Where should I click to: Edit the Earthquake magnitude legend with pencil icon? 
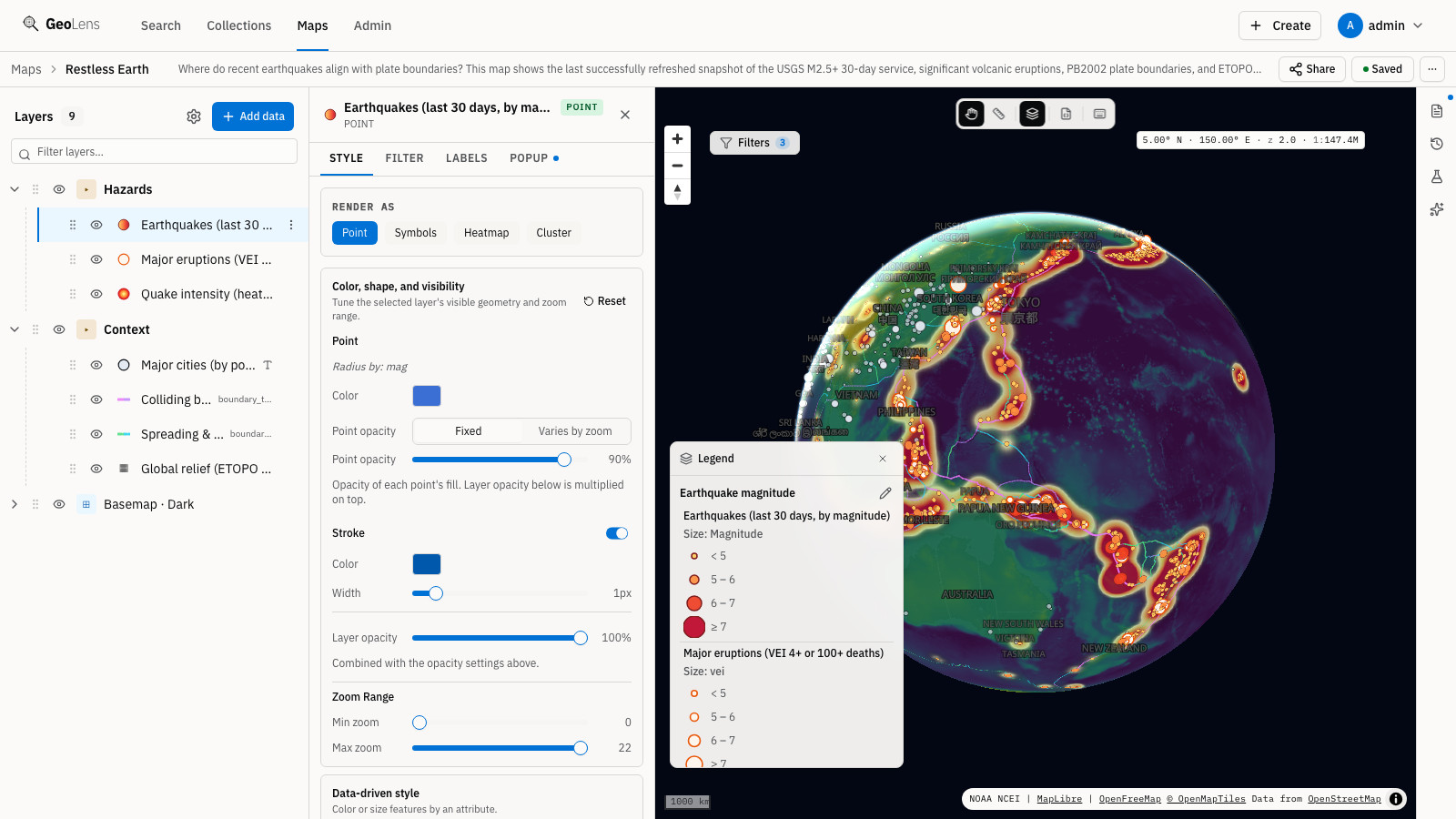tap(885, 493)
